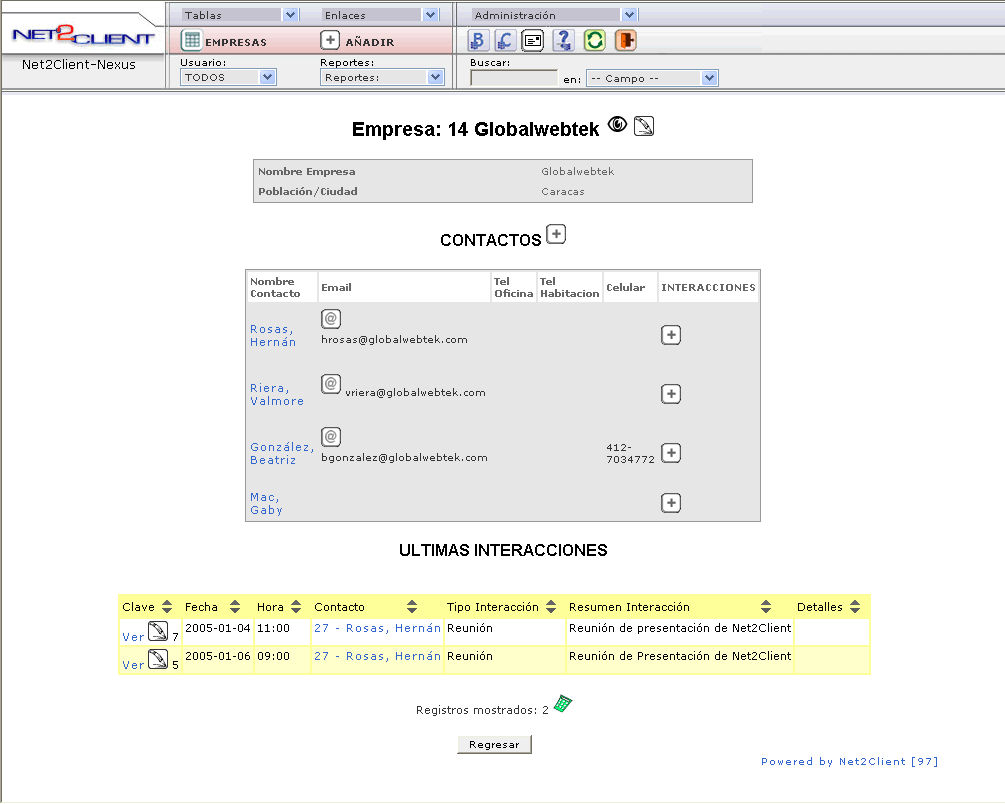This screenshot has width=1005, height=804.
Task: Click the orange logout door icon
Action: click(625, 41)
